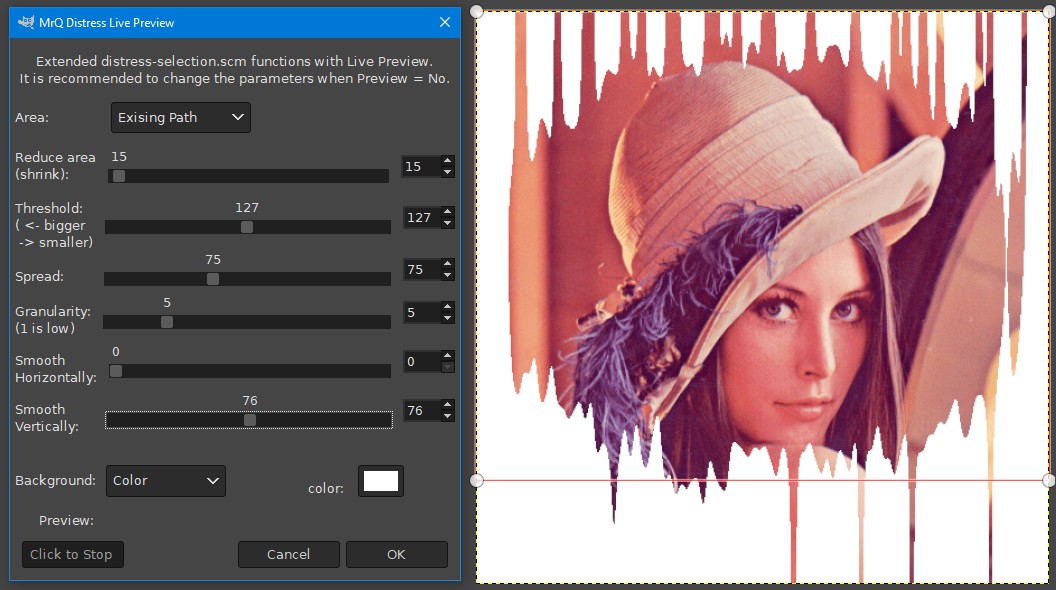
Task: Decrease Spread value with down arrow
Action: click(x=448, y=275)
